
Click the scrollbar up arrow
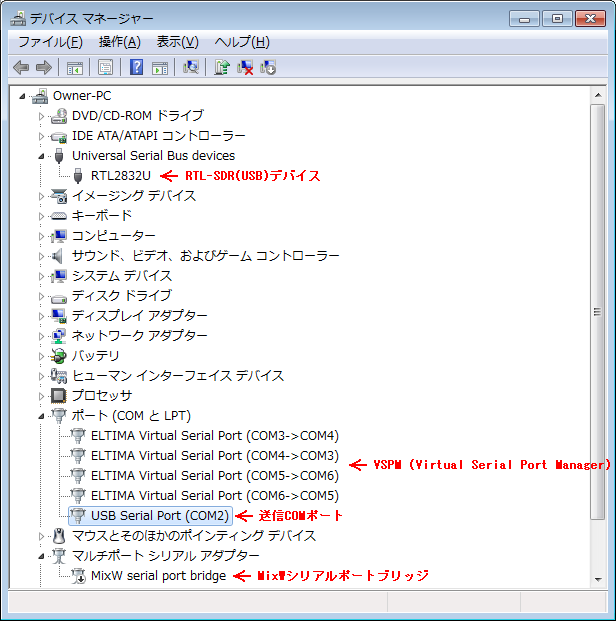(598, 95)
